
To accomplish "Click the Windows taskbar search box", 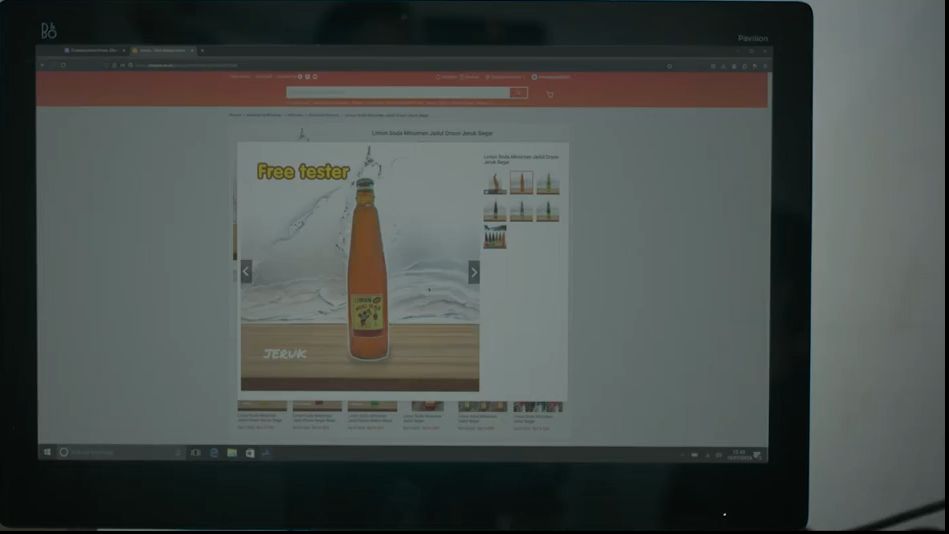I will click(x=115, y=453).
